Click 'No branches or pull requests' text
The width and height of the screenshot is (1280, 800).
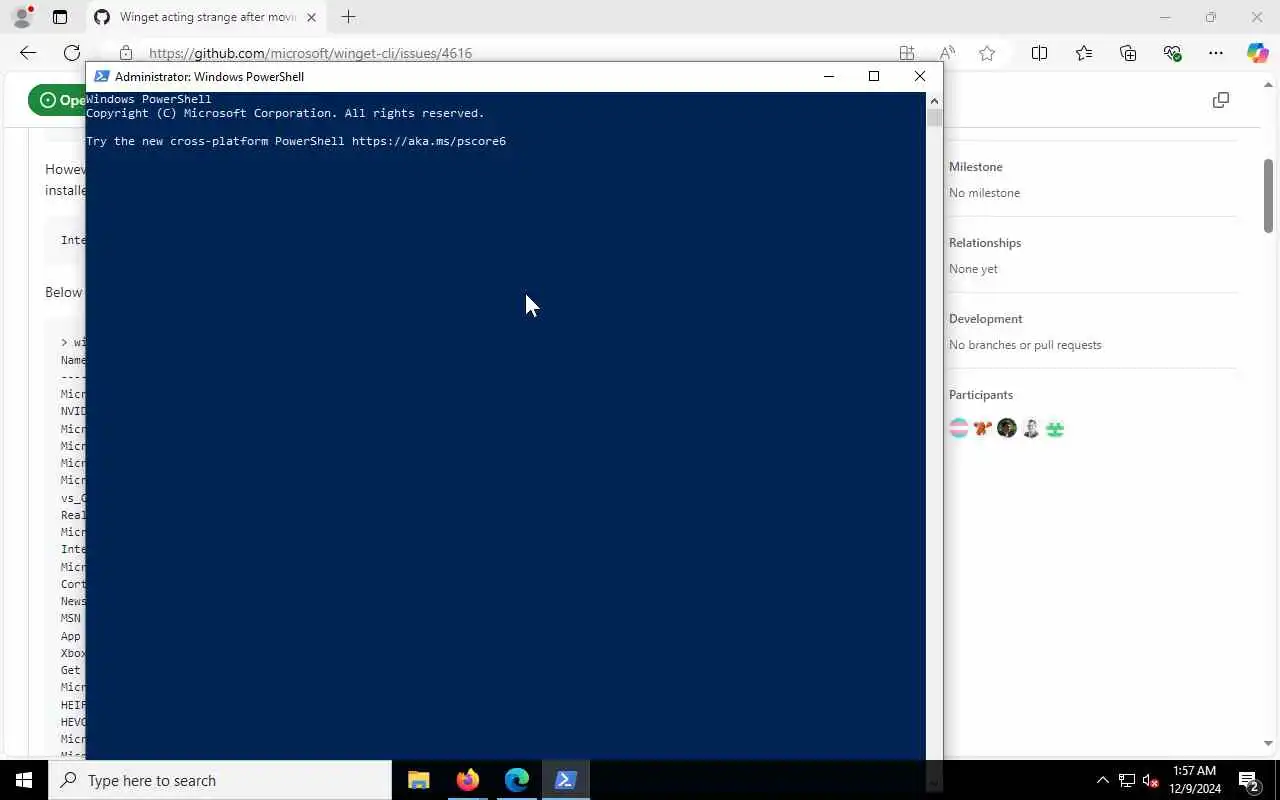tap(1025, 345)
